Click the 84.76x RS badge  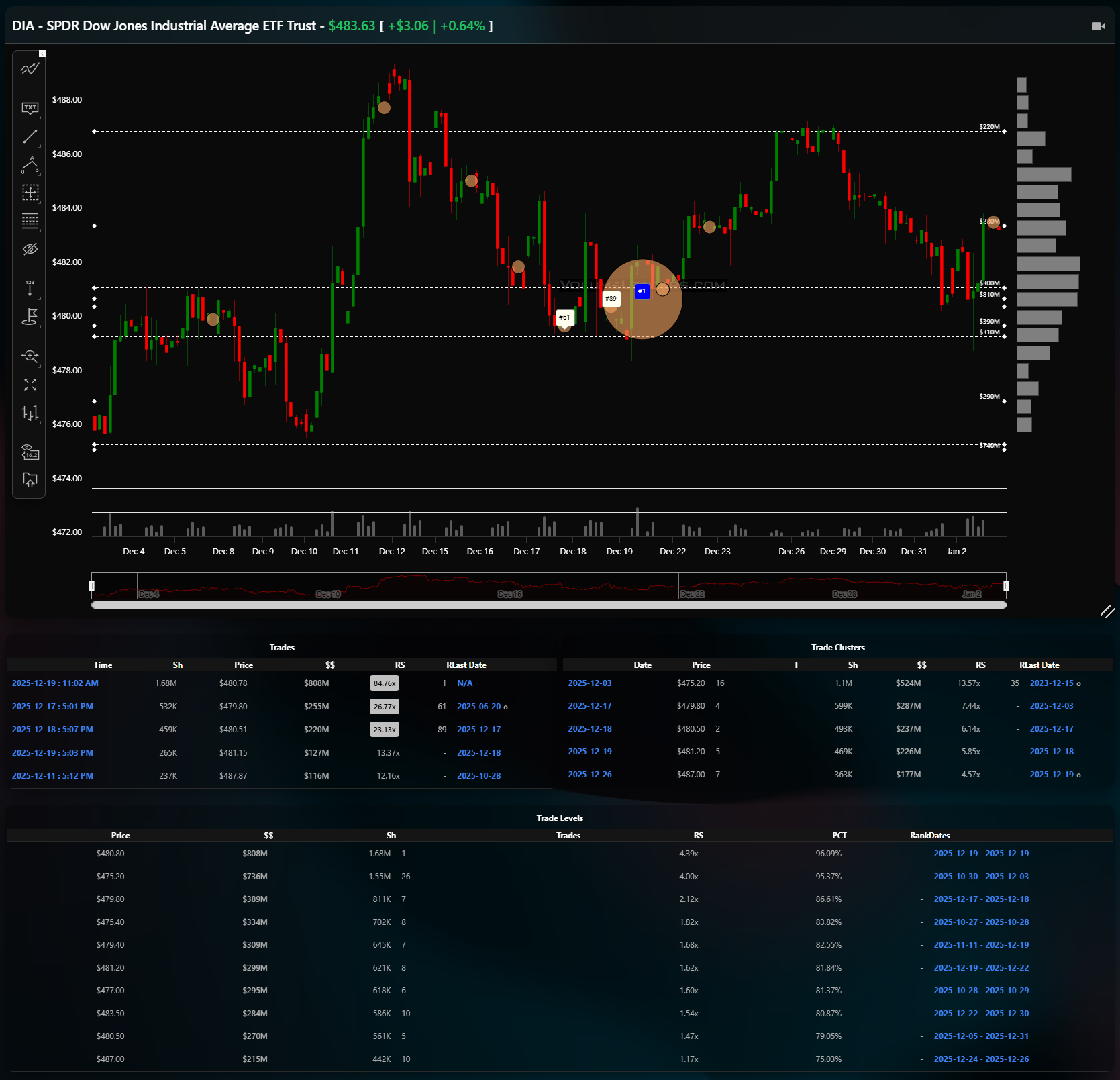[385, 683]
